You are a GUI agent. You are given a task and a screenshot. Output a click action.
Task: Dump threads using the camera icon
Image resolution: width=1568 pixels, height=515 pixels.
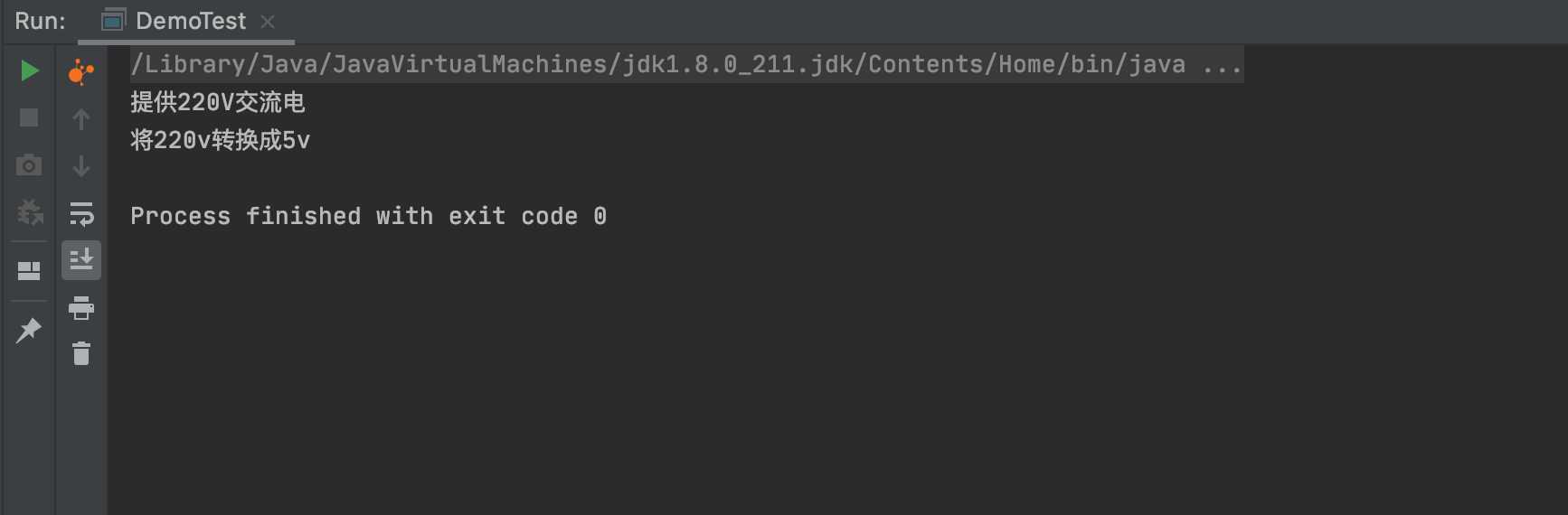29,165
